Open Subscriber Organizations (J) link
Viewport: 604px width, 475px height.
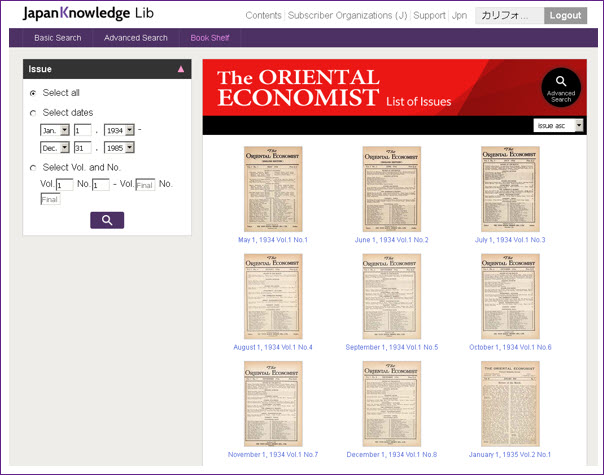tap(347, 15)
